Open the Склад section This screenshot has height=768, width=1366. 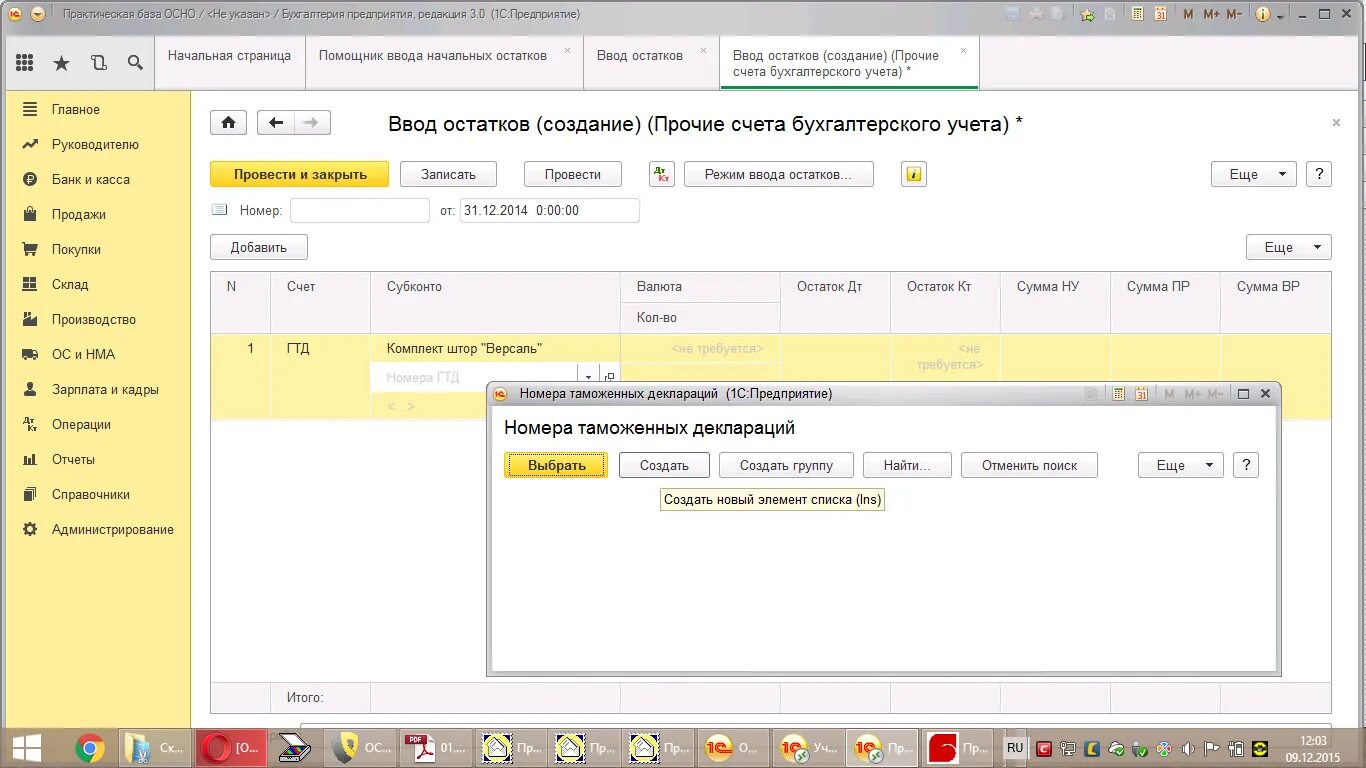[x=70, y=284]
